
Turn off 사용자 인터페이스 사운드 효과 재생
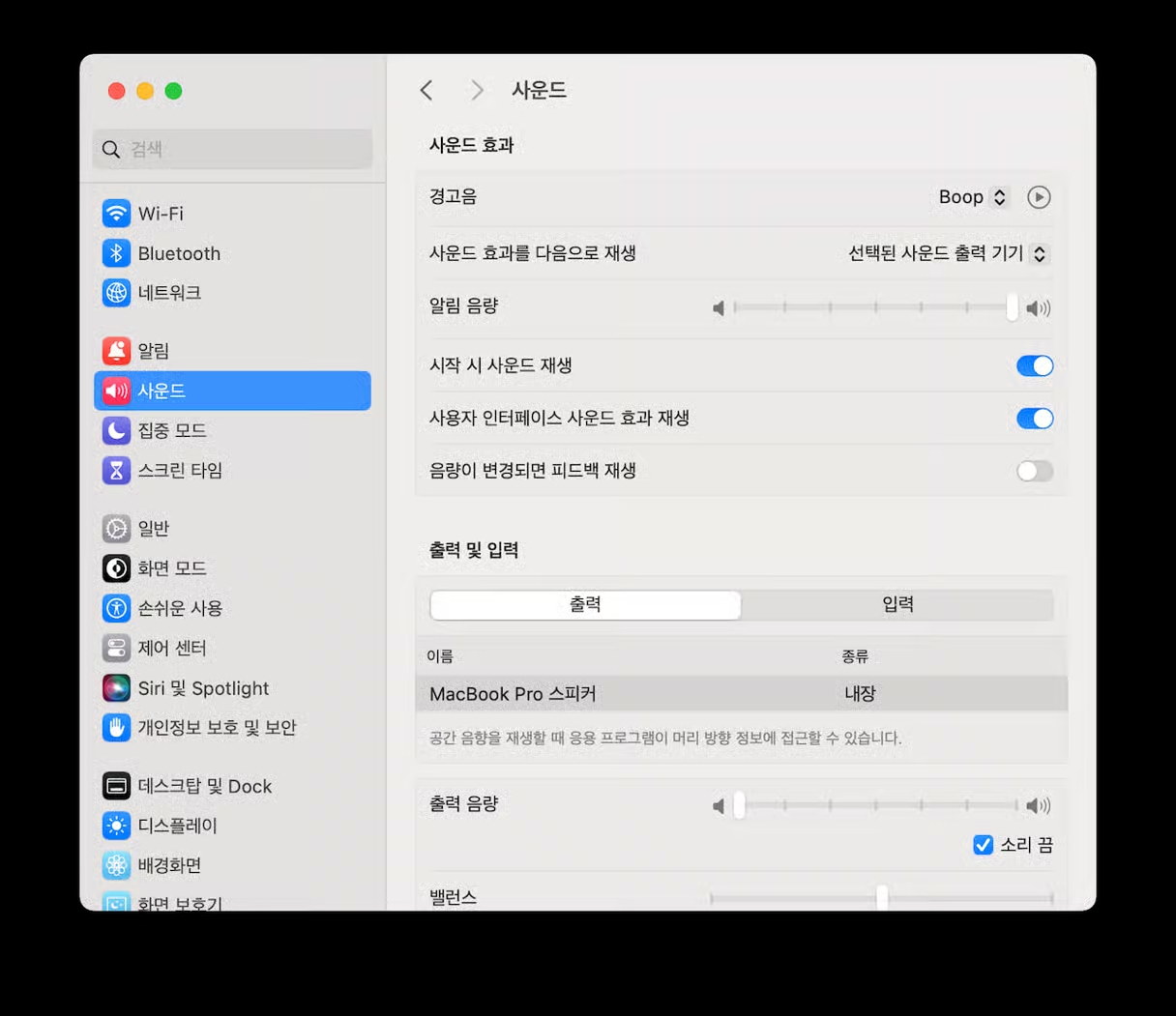1034,418
